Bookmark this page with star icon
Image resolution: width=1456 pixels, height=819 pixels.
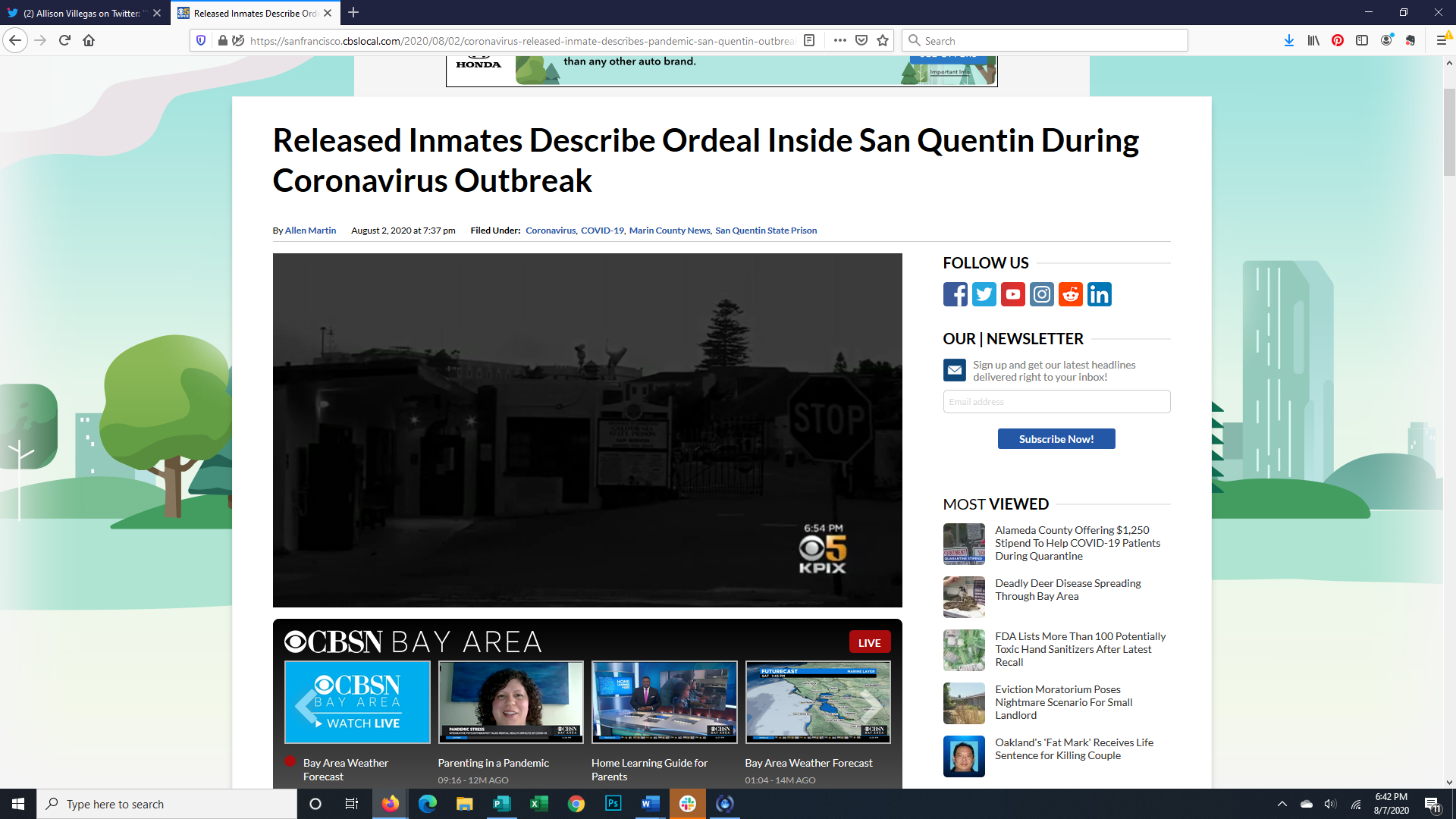tap(883, 41)
